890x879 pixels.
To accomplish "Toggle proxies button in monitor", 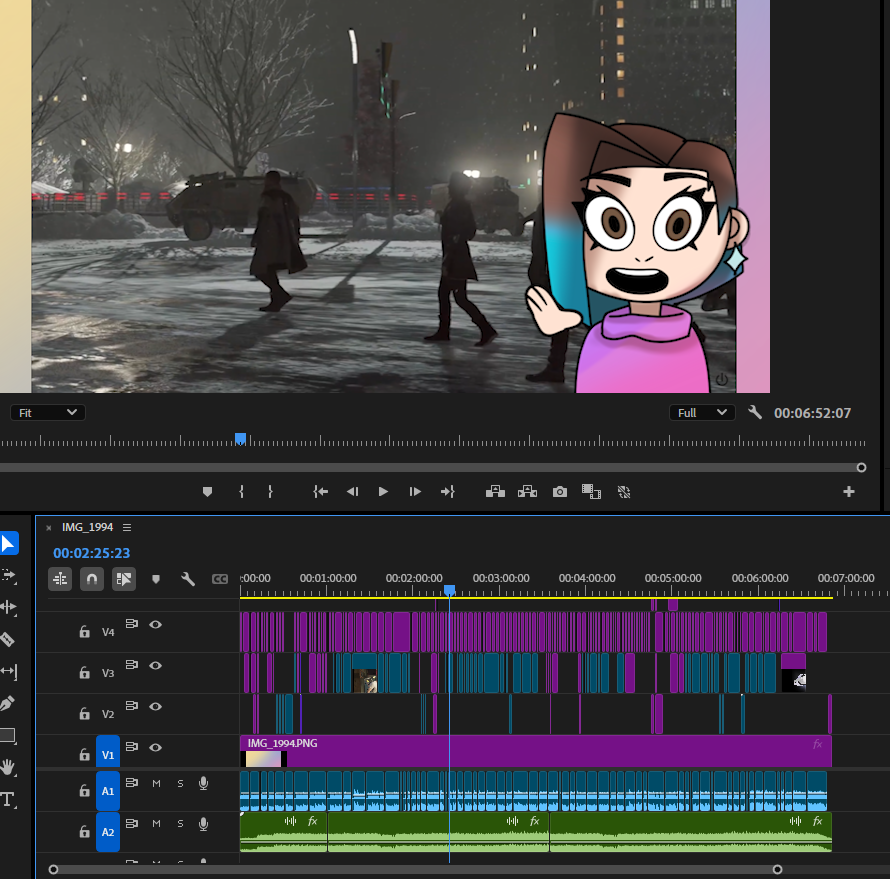I will pyautogui.click(x=624, y=492).
